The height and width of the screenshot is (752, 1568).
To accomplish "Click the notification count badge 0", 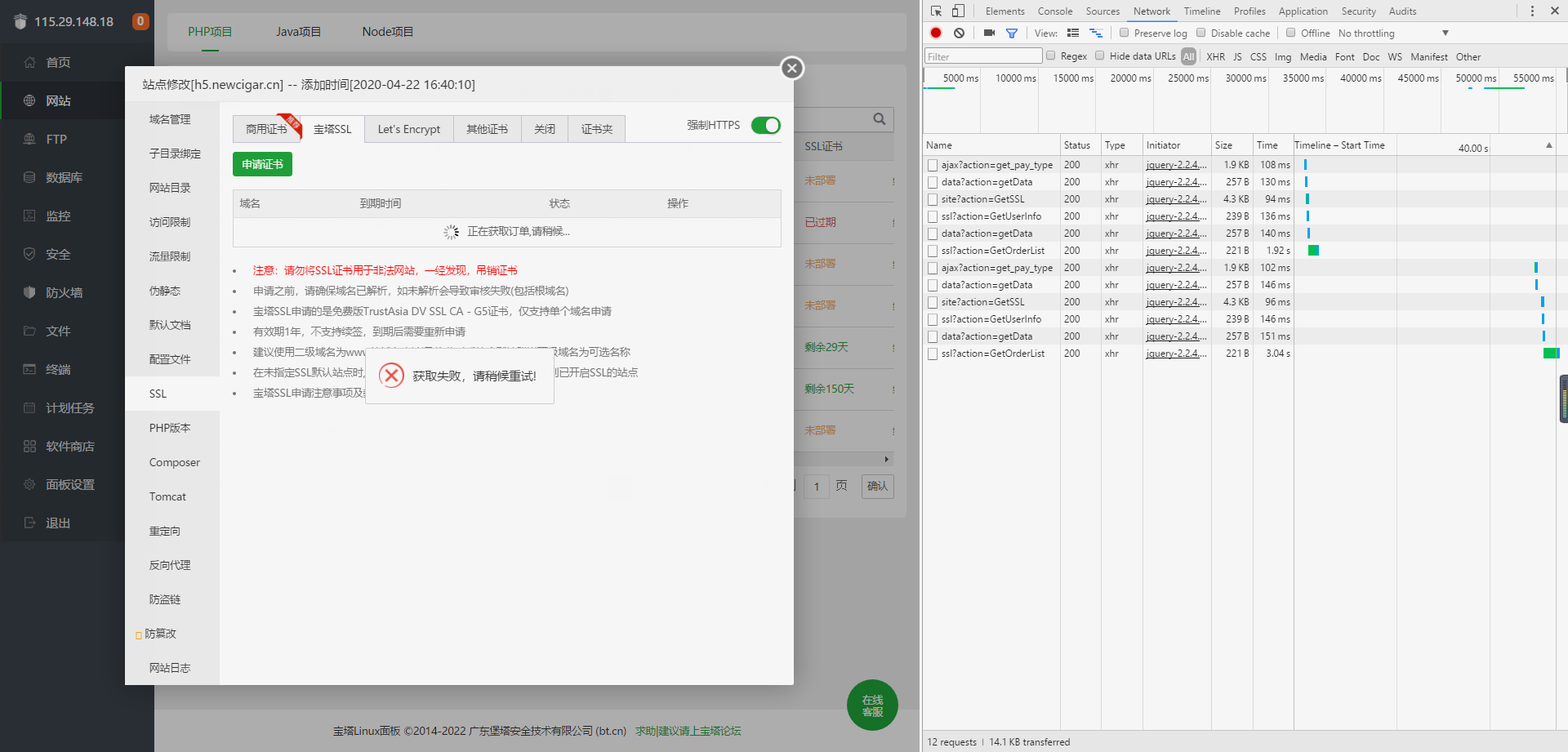I will 140,21.
